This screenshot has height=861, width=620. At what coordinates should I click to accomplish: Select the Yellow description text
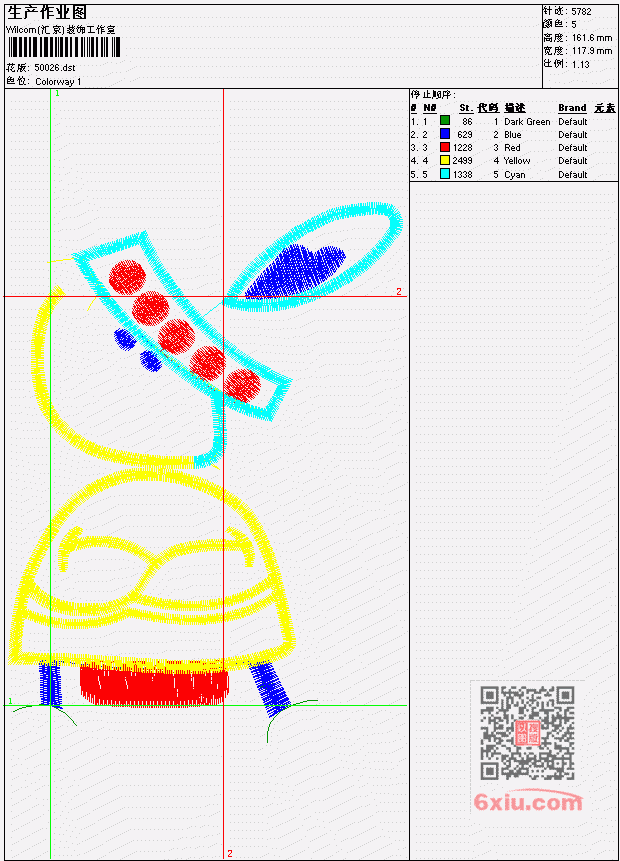coord(517,161)
